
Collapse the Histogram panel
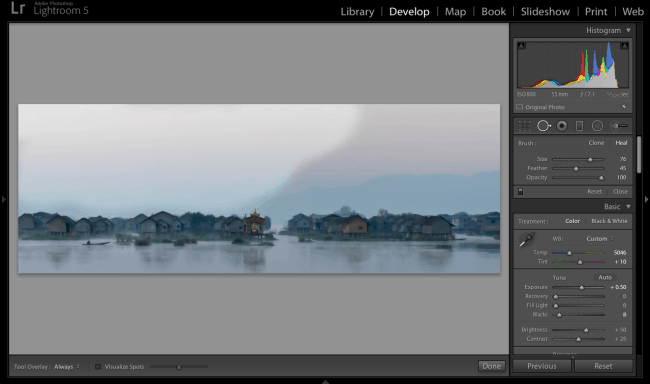(x=628, y=30)
